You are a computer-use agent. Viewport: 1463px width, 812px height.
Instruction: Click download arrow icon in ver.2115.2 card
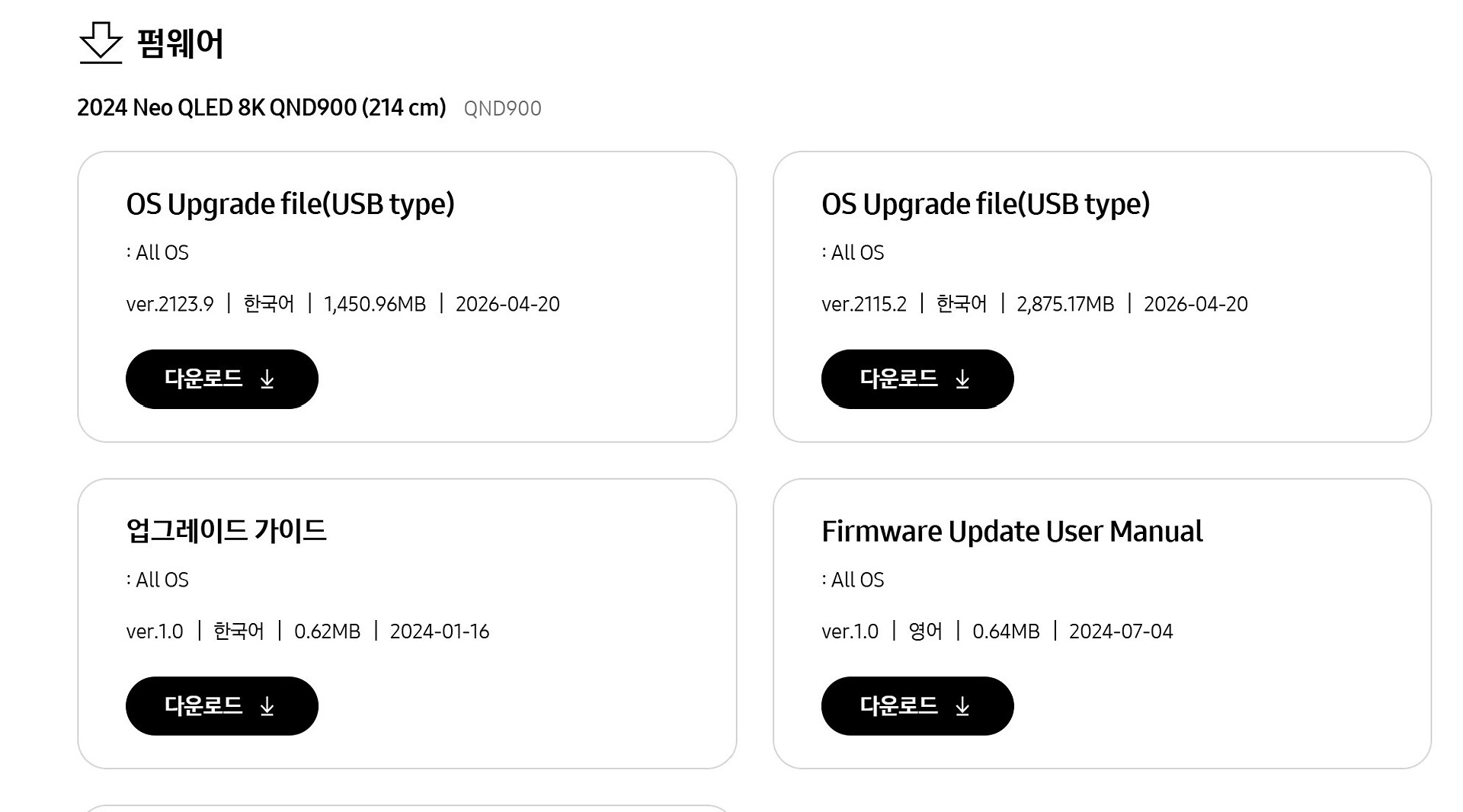(x=962, y=379)
